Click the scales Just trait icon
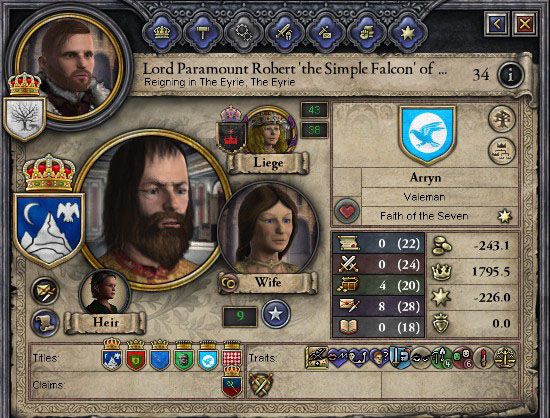The height and width of the screenshot is (418, 550). pyautogui.click(x=505, y=358)
